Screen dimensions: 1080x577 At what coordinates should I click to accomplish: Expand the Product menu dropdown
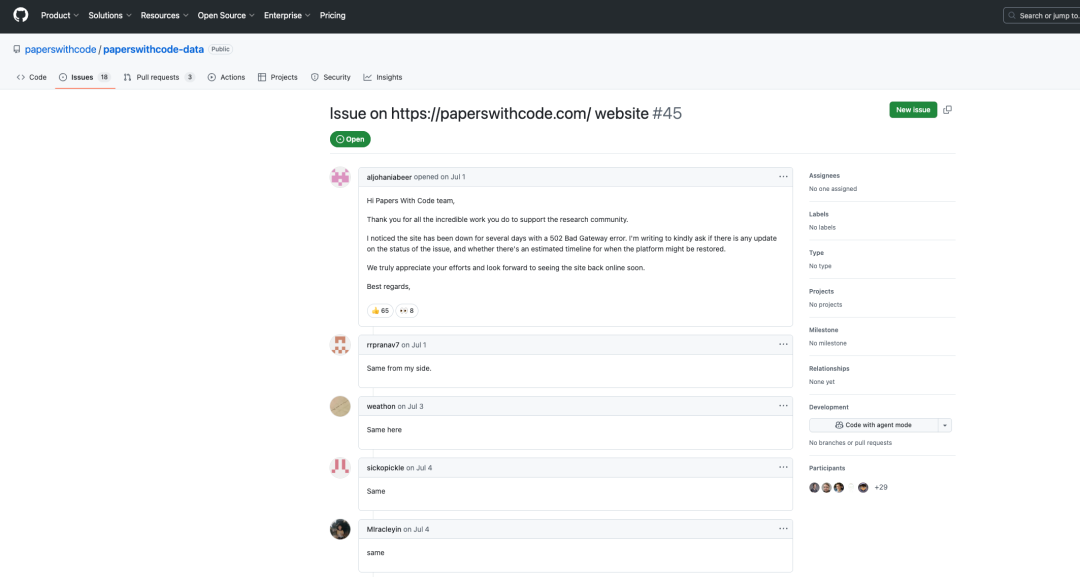[59, 15]
